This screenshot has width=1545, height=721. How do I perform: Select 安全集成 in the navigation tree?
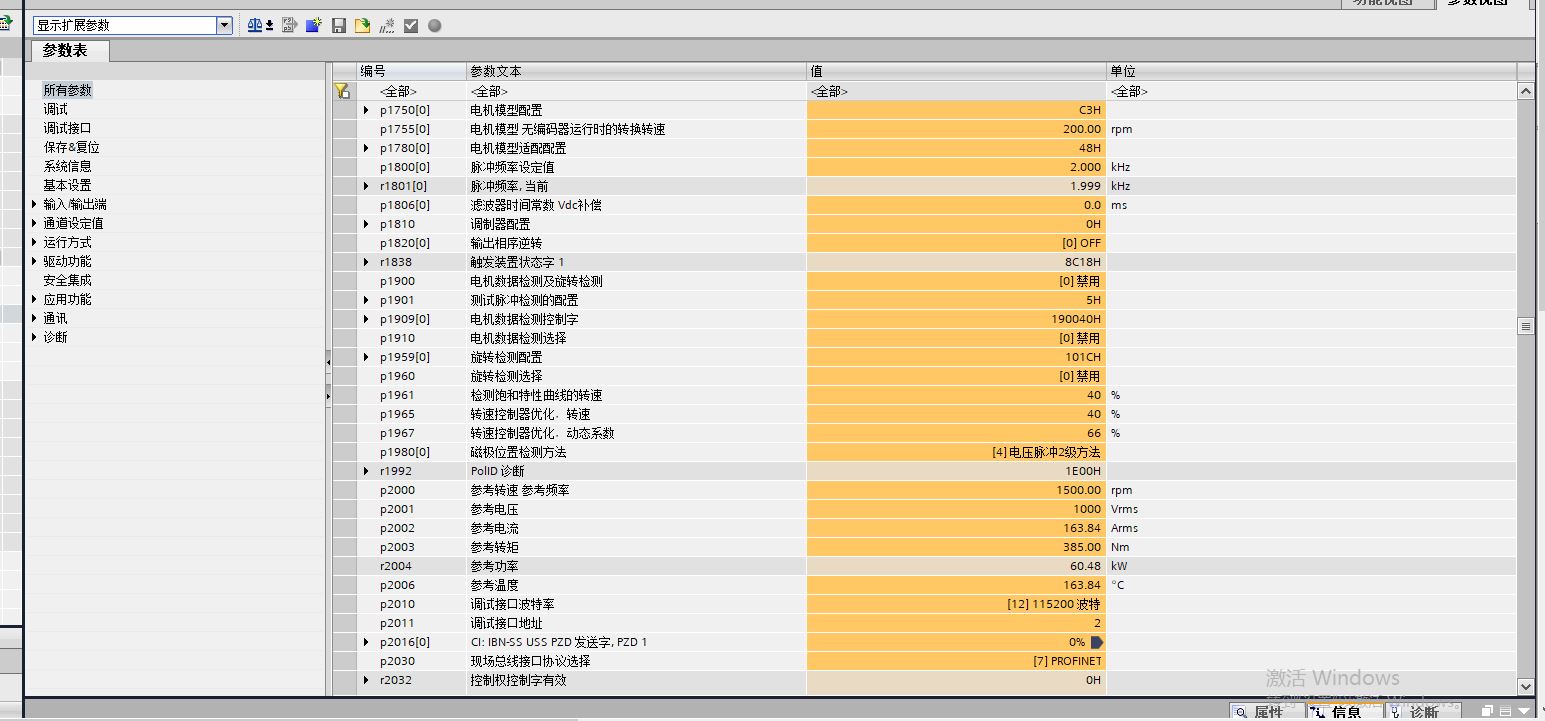pyautogui.click(x=67, y=280)
